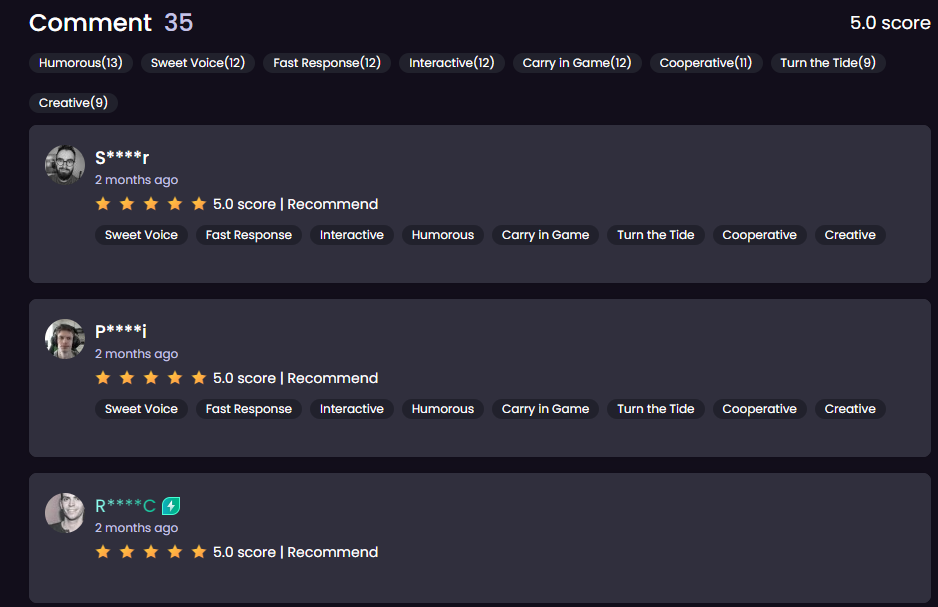Filter comments by Humorous(13) tag

pos(81,63)
